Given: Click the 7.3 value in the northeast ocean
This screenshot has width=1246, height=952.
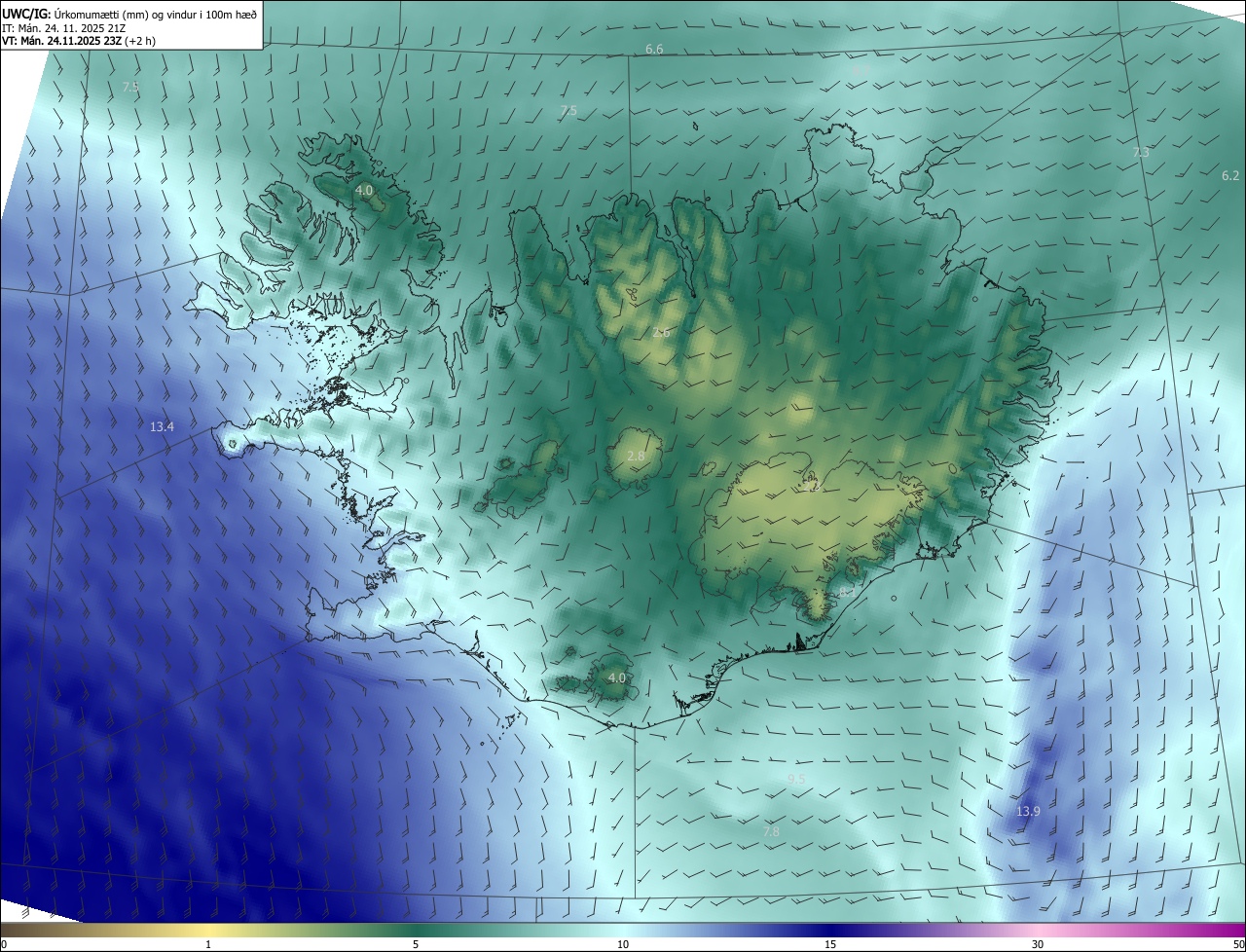Looking at the screenshot, I should point(1141,153).
